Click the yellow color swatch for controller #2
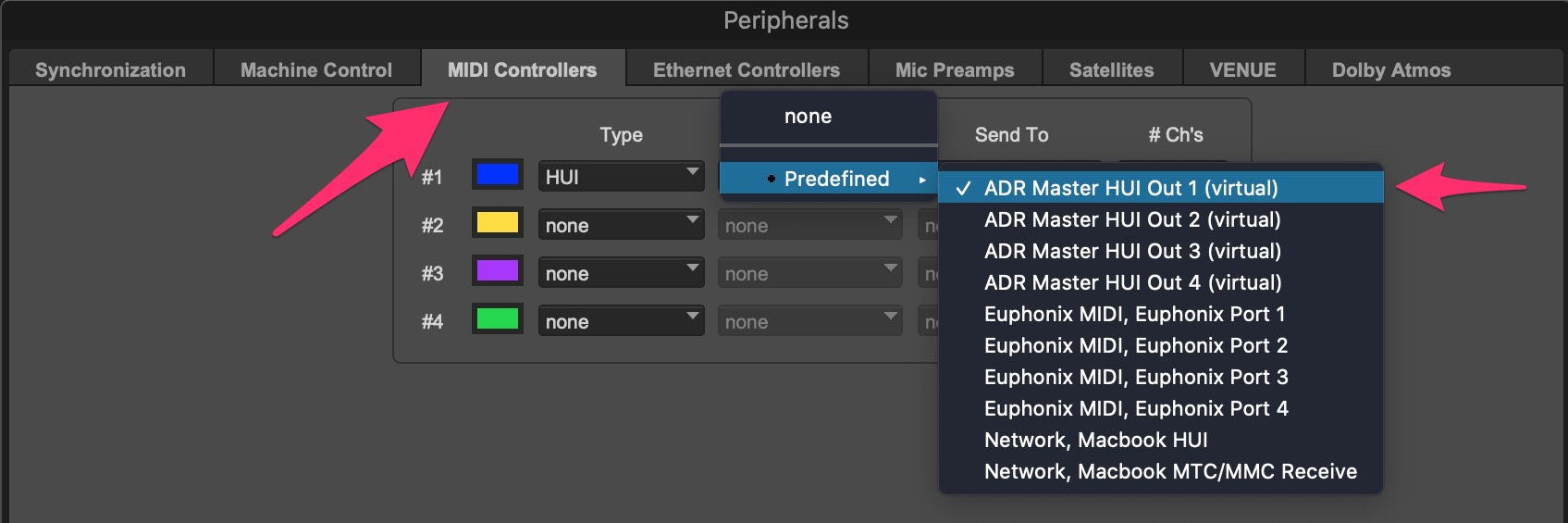The width and height of the screenshot is (1568, 523). pyautogui.click(x=498, y=223)
